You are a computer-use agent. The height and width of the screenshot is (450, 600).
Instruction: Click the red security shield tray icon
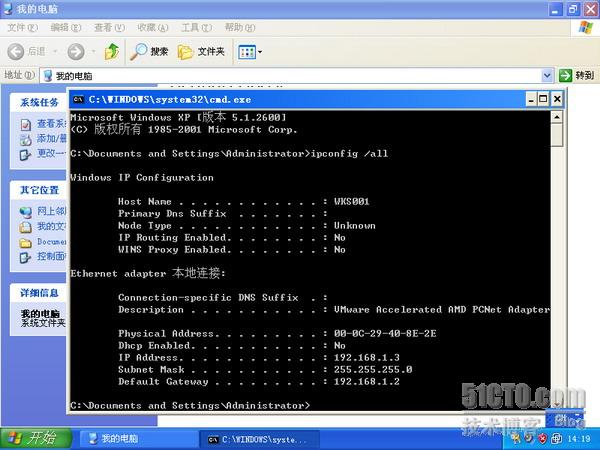click(543, 438)
